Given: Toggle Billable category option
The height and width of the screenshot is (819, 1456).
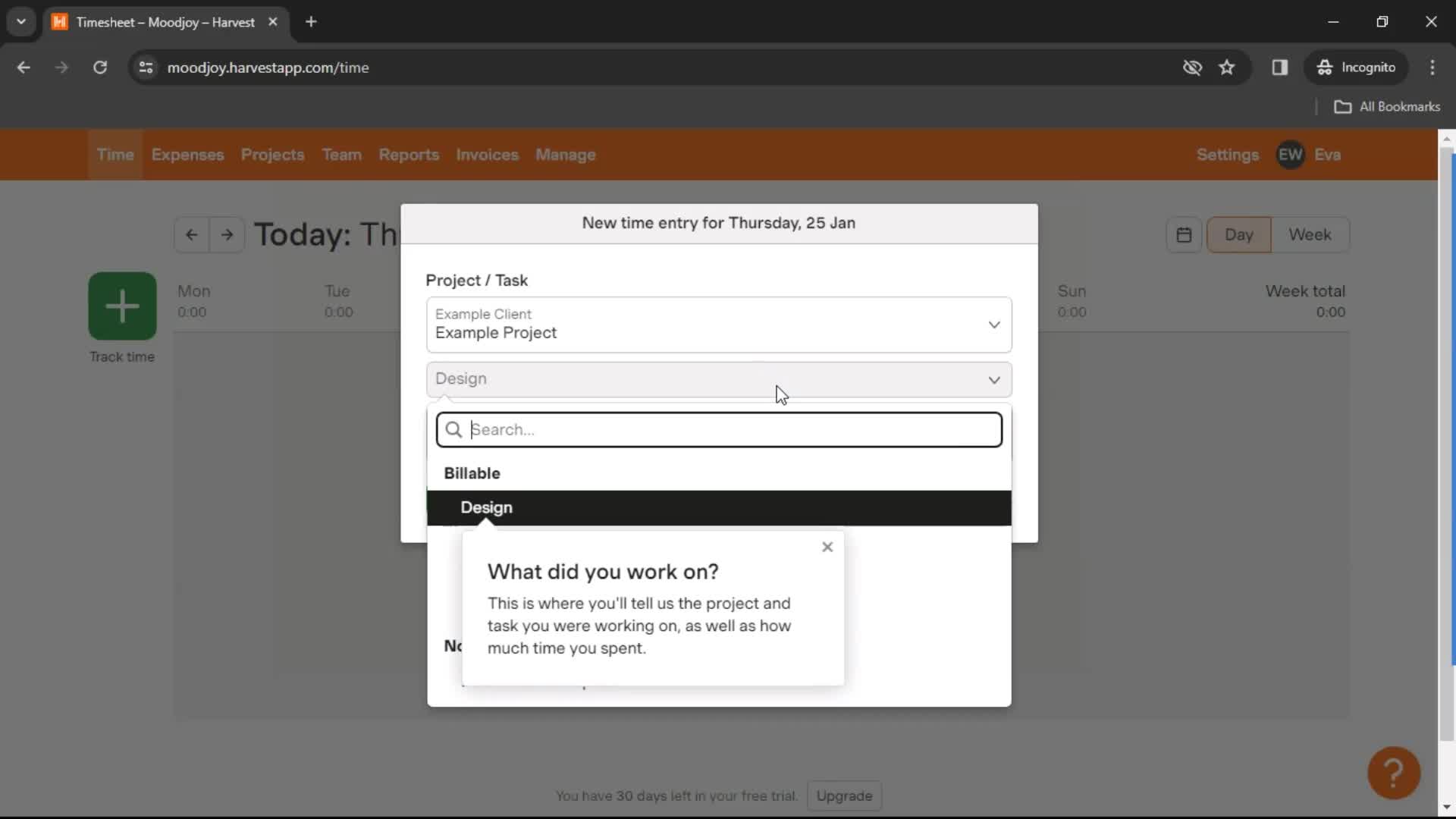Looking at the screenshot, I should coord(471,473).
